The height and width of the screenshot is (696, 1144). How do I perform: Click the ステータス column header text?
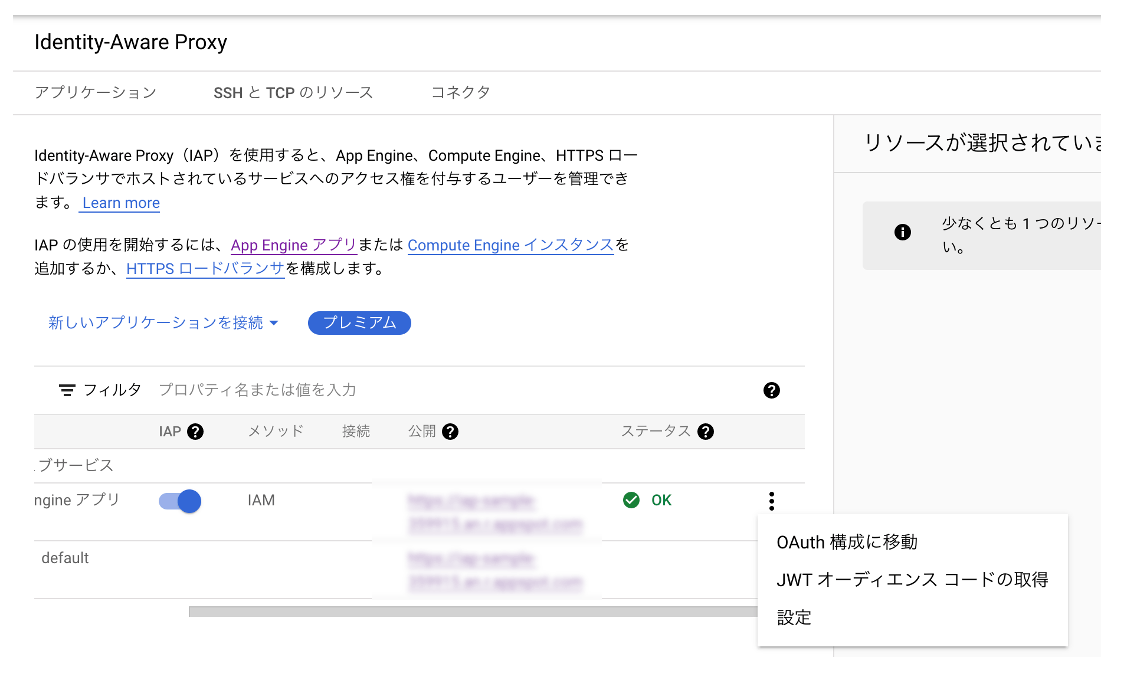tap(655, 431)
